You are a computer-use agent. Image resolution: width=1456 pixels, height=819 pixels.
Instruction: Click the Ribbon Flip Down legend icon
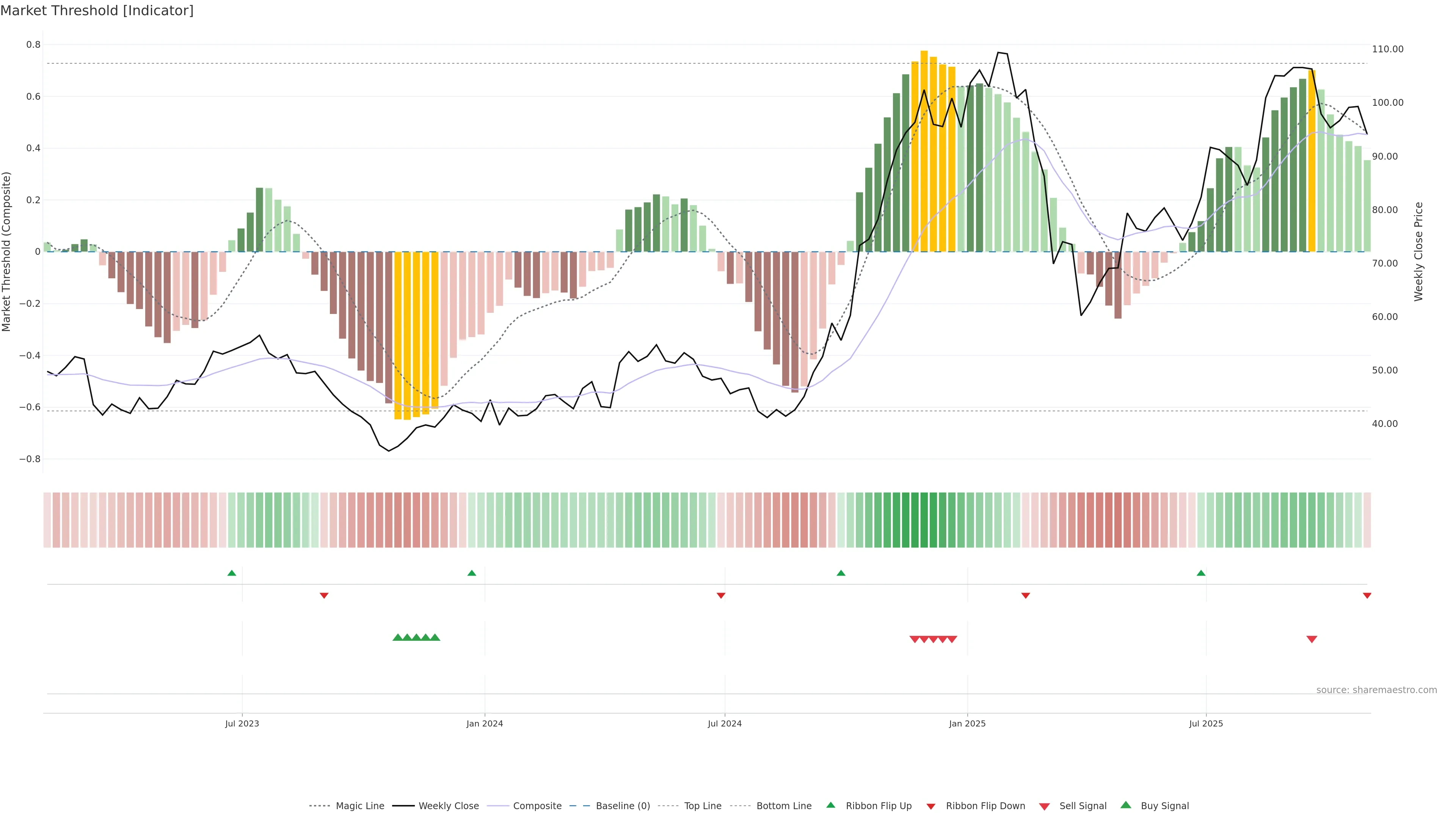click(930, 806)
